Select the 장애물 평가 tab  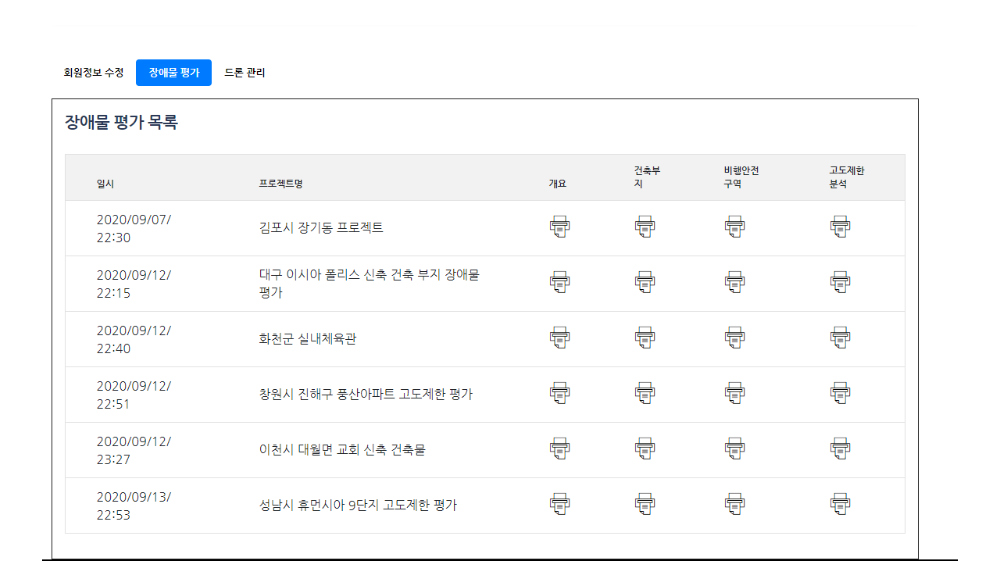pos(173,73)
